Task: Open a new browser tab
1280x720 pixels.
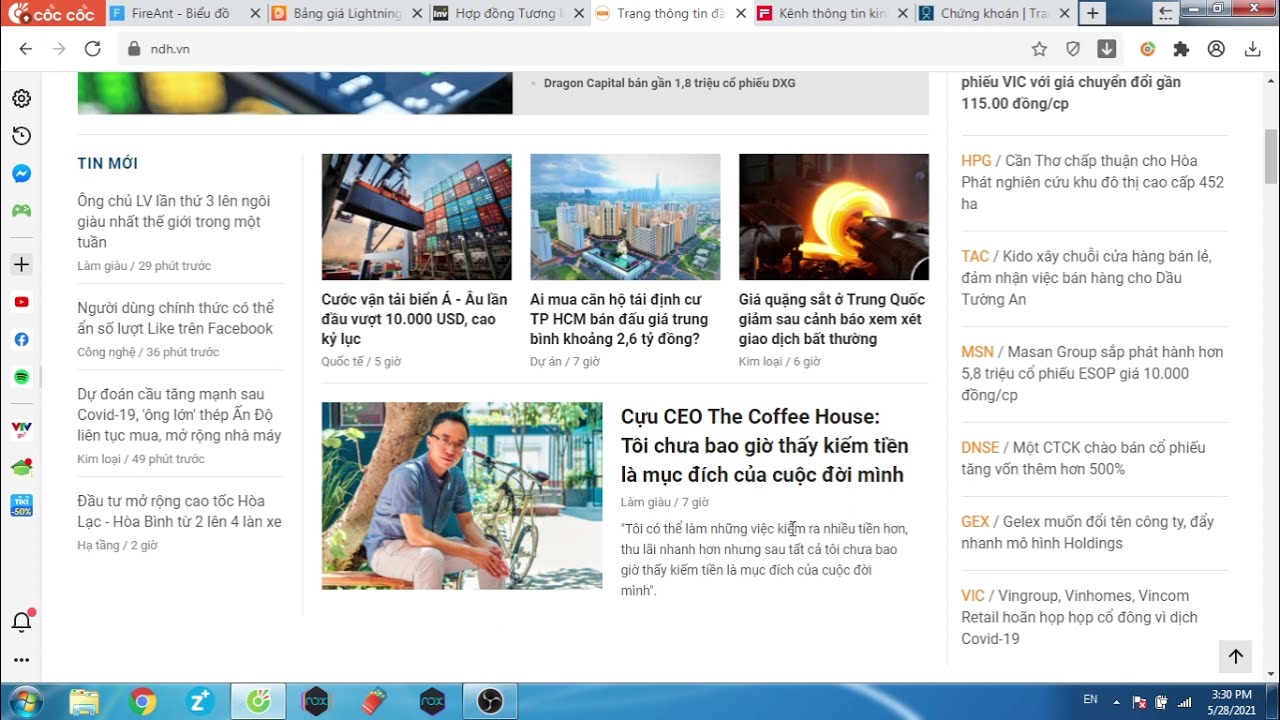Action: click(x=1092, y=14)
